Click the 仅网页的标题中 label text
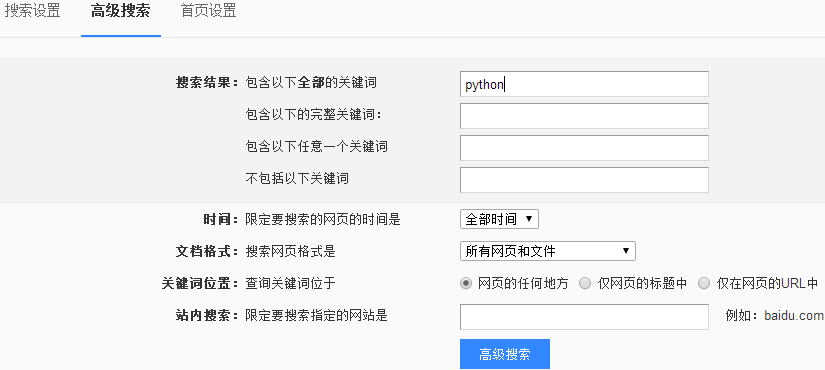The height and width of the screenshot is (370, 825). coord(642,284)
